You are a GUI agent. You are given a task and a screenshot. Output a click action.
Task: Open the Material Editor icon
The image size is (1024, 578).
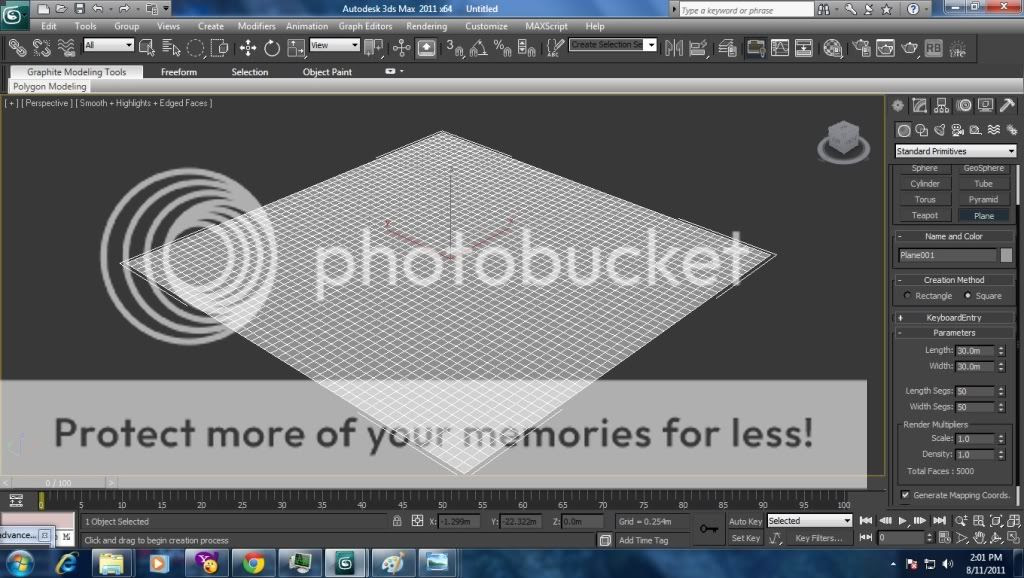(832, 48)
